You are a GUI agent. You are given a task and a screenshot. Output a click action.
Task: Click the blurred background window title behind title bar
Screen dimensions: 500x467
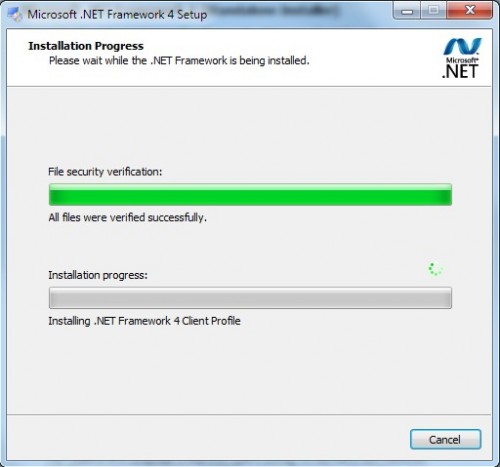click(x=275, y=11)
